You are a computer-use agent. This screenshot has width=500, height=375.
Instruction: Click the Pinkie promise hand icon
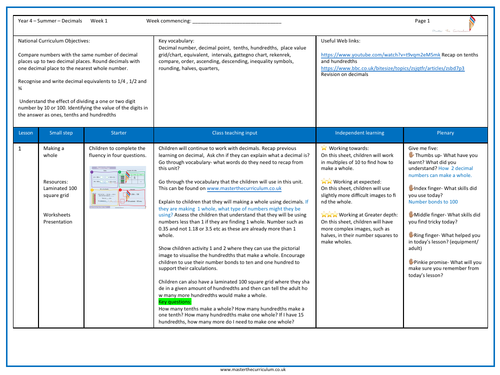(x=411, y=262)
